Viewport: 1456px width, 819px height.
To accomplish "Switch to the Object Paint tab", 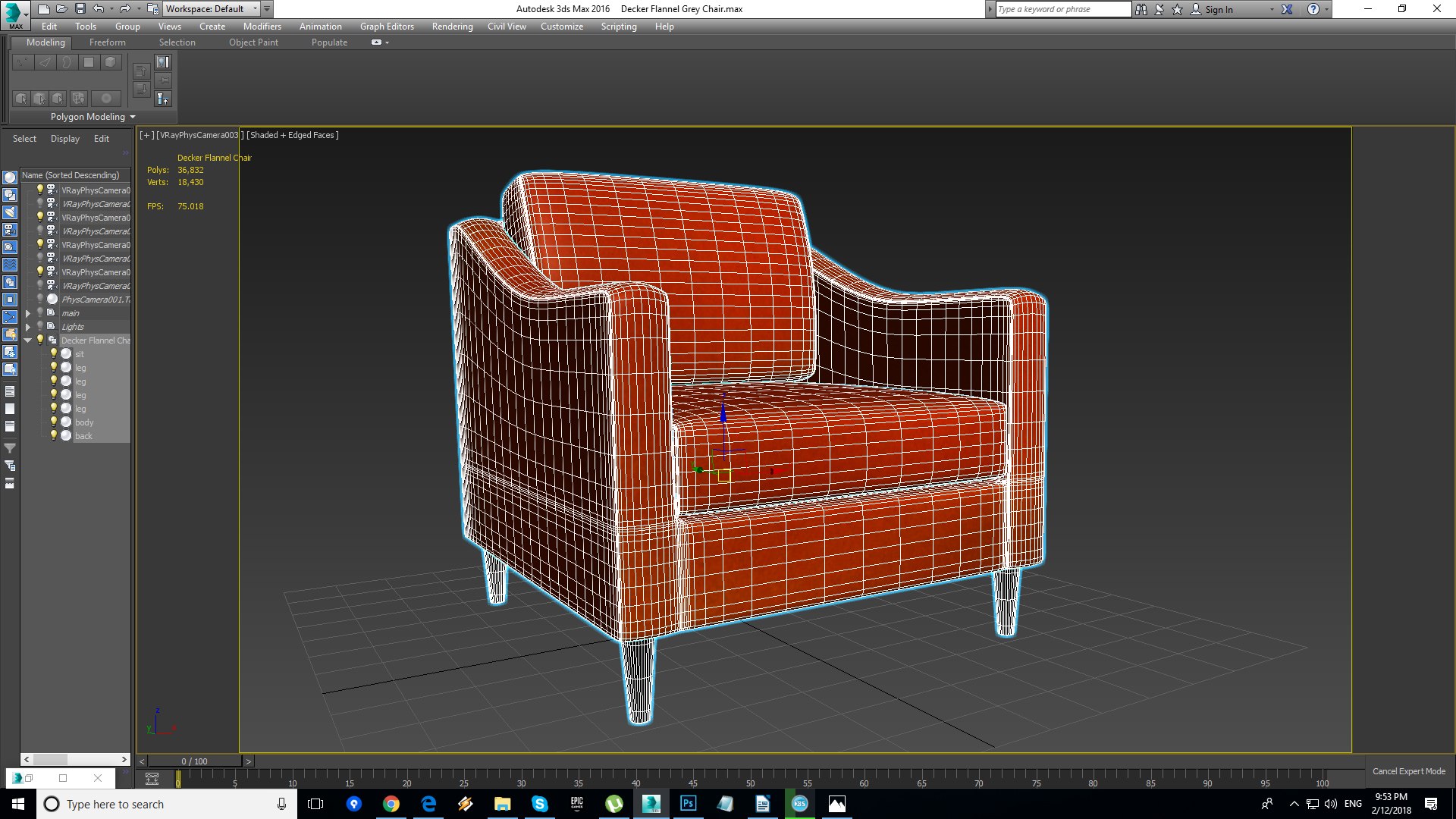I will pos(253,42).
